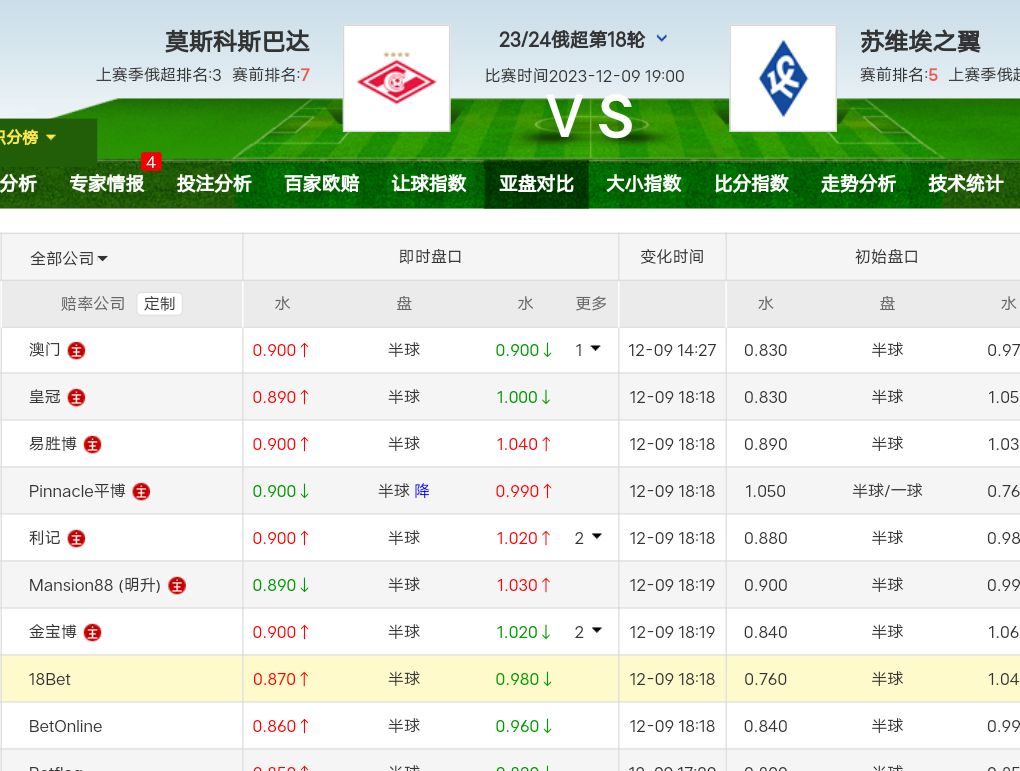Click the Krylia Sovetov team logo
The image size is (1020, 771).
pos(782,79)
